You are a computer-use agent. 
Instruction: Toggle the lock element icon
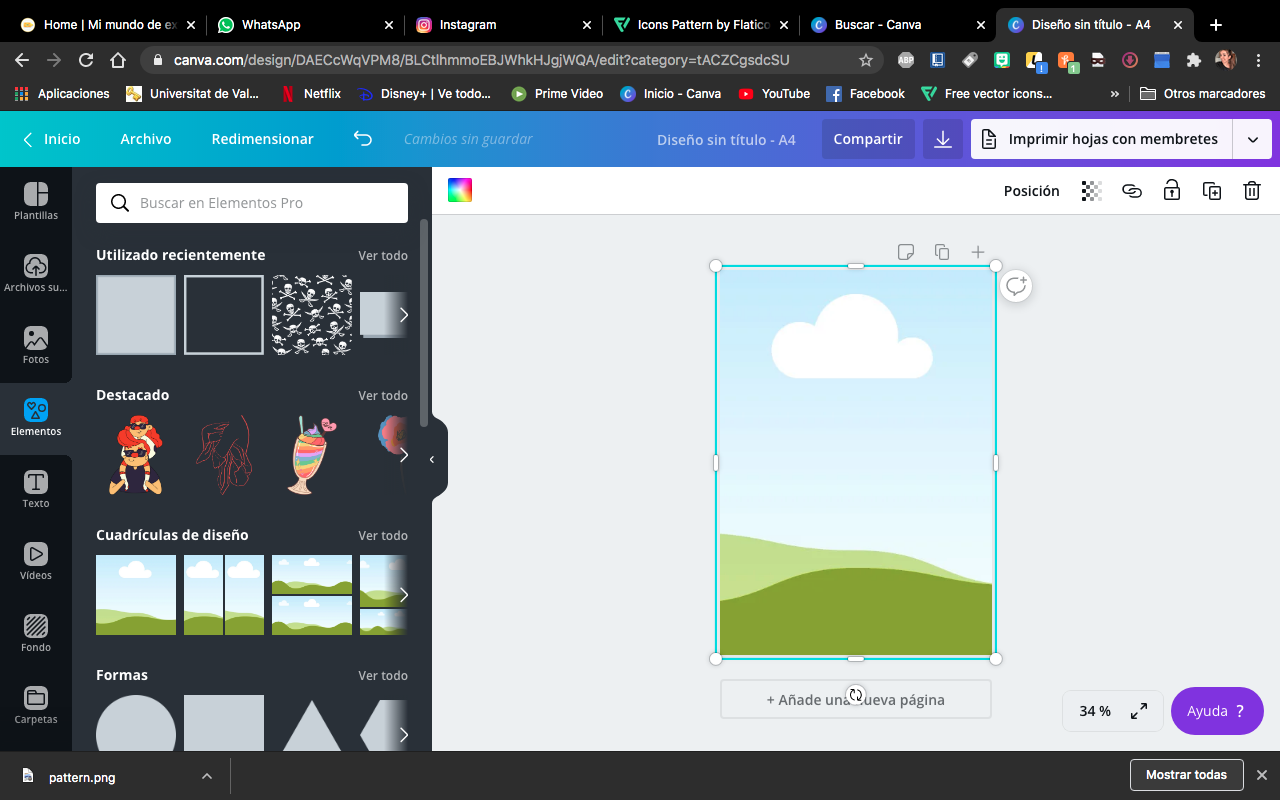click(x=1172, y=191)
